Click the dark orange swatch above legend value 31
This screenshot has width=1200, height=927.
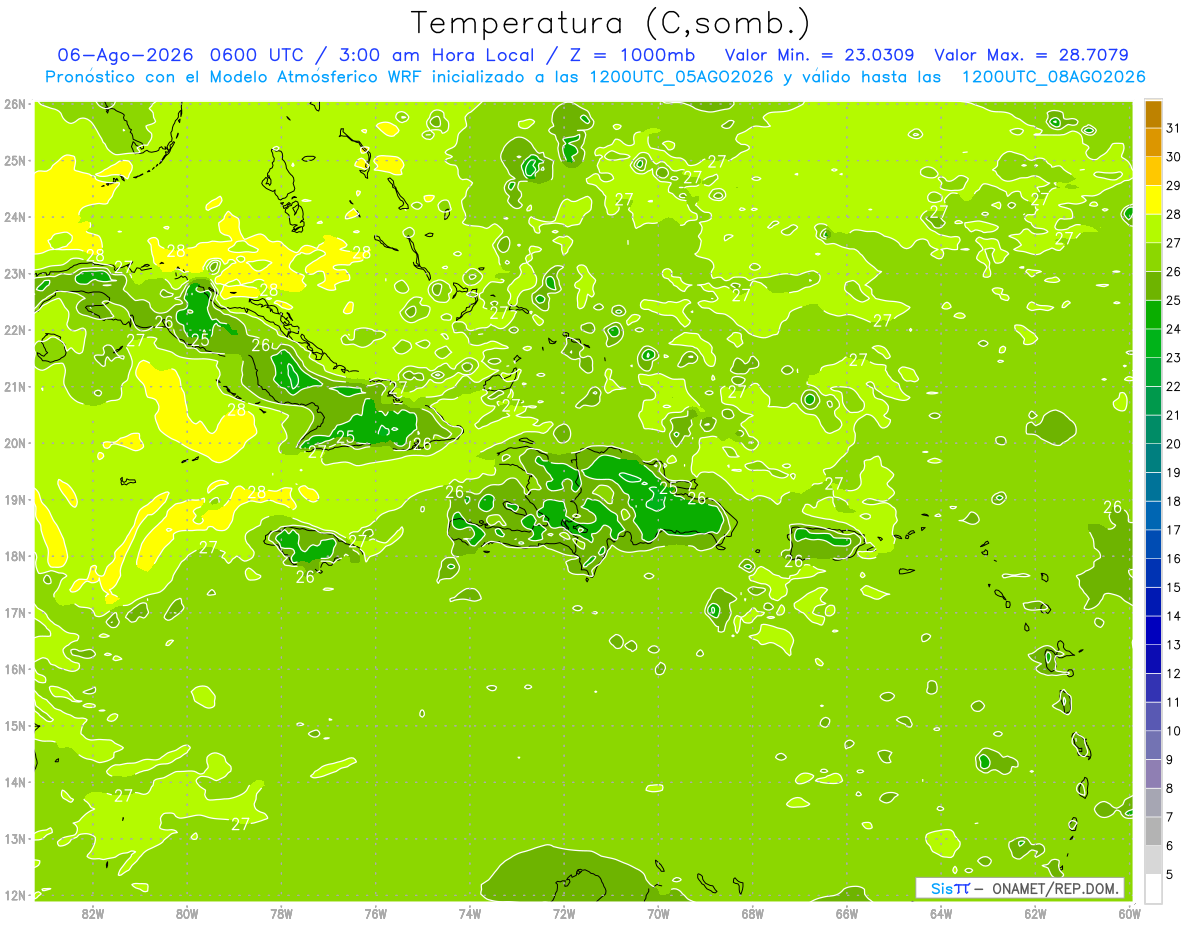[1152, 114]
